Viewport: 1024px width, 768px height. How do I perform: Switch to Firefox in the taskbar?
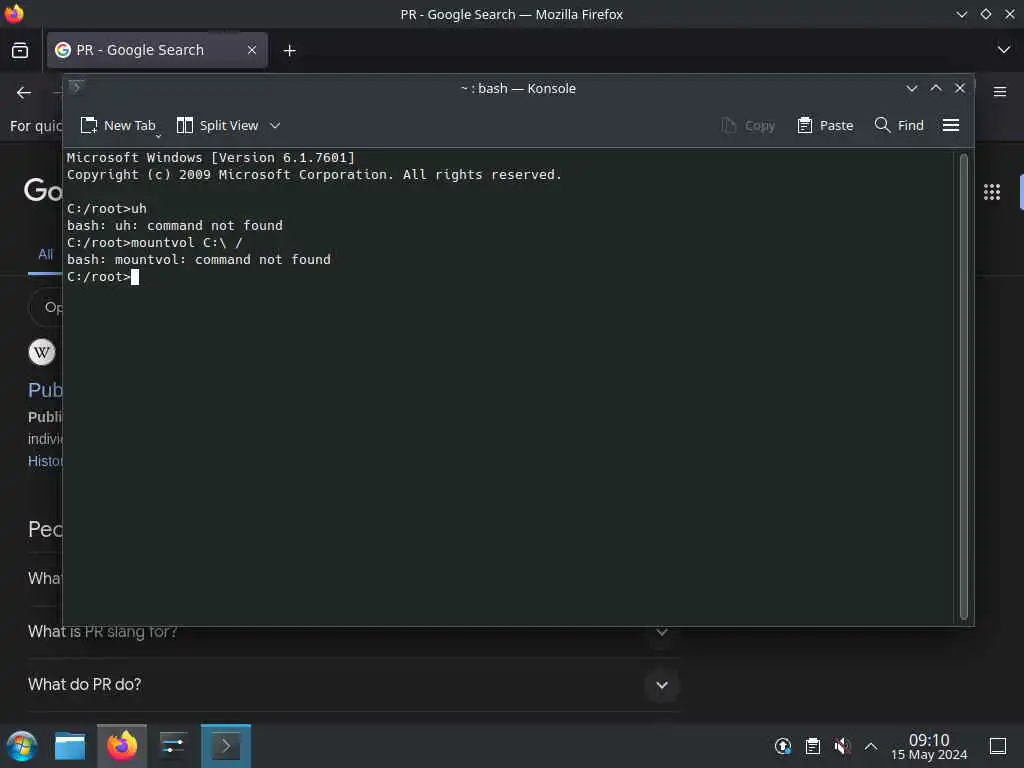(x=122, y=746)
